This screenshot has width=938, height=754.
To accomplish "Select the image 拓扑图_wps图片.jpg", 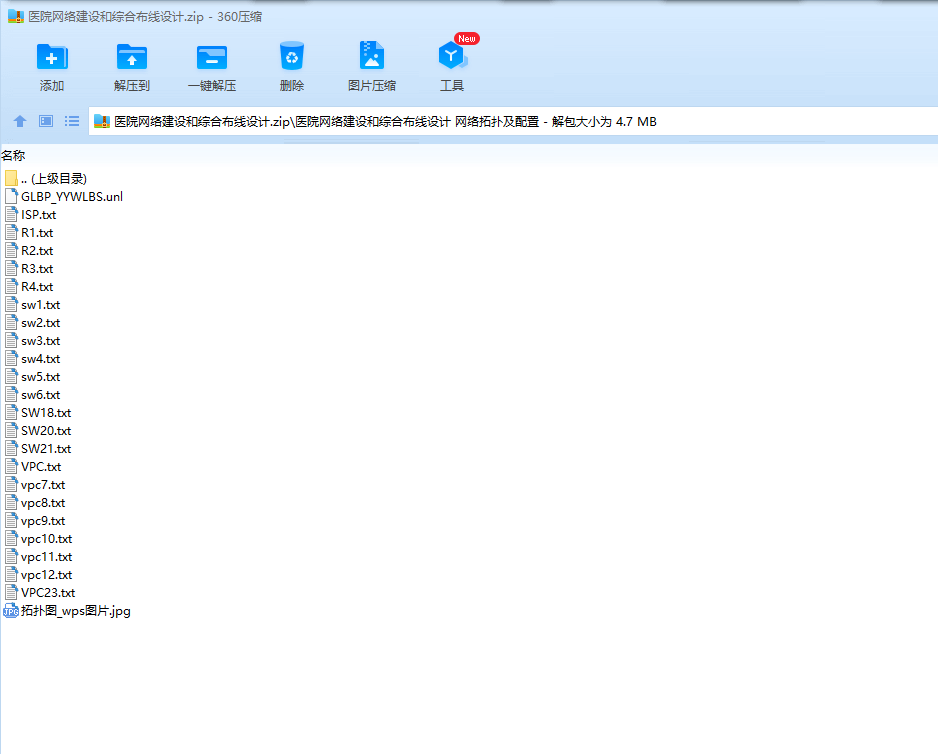I will 67,610.
